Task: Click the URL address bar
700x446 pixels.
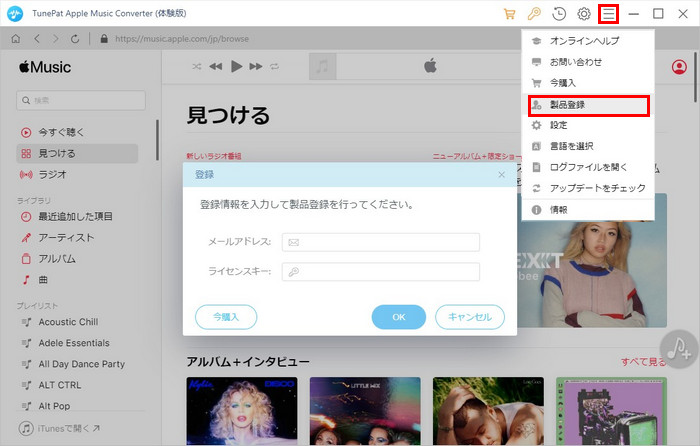Action: (x=182, y=39)
